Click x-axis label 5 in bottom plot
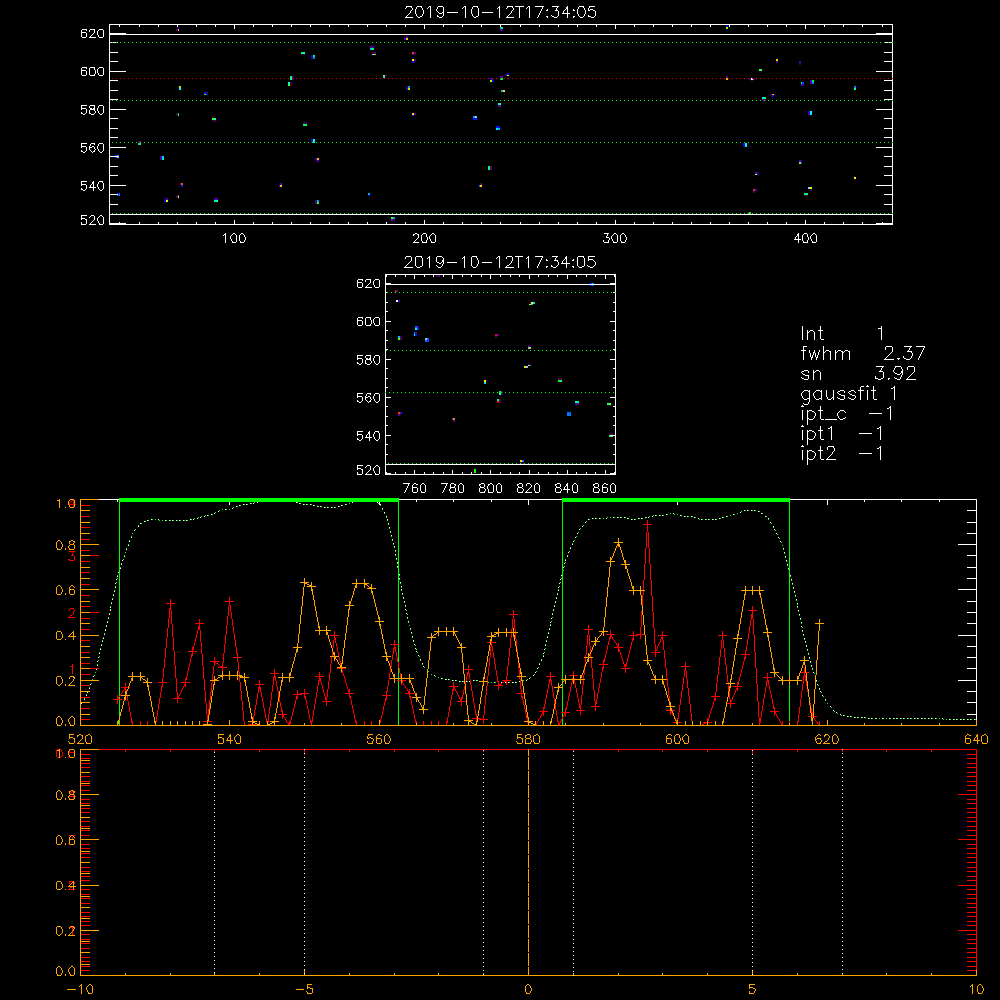 753,989
